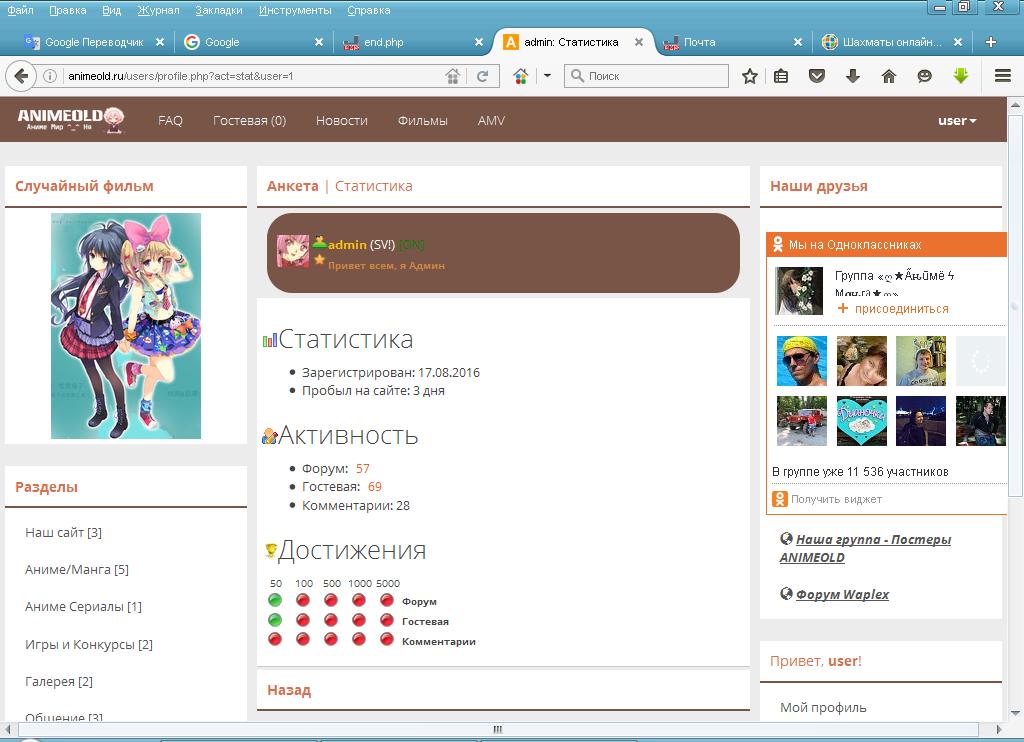
Task: Click green Гостевая 50 achievement indicator
Action: pyautogui.click(x=275, y=619)
